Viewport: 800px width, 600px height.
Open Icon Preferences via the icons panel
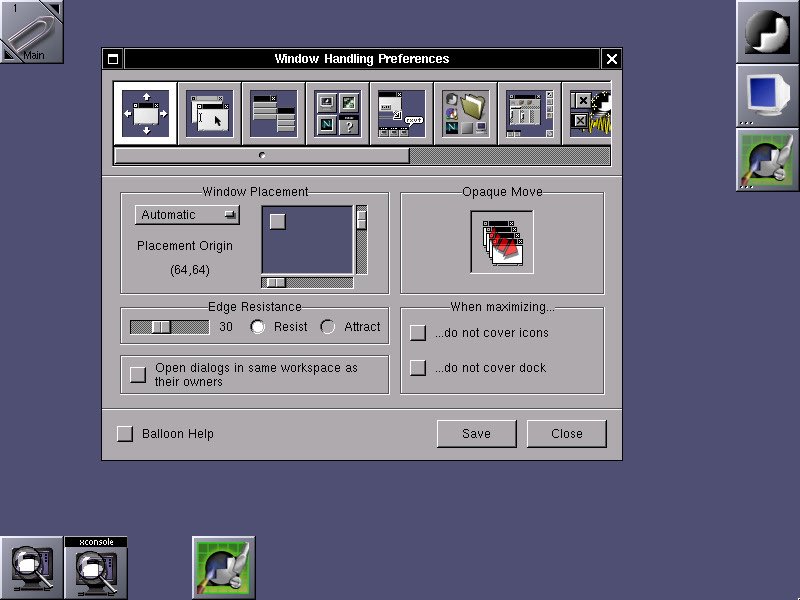pos(337,112)
